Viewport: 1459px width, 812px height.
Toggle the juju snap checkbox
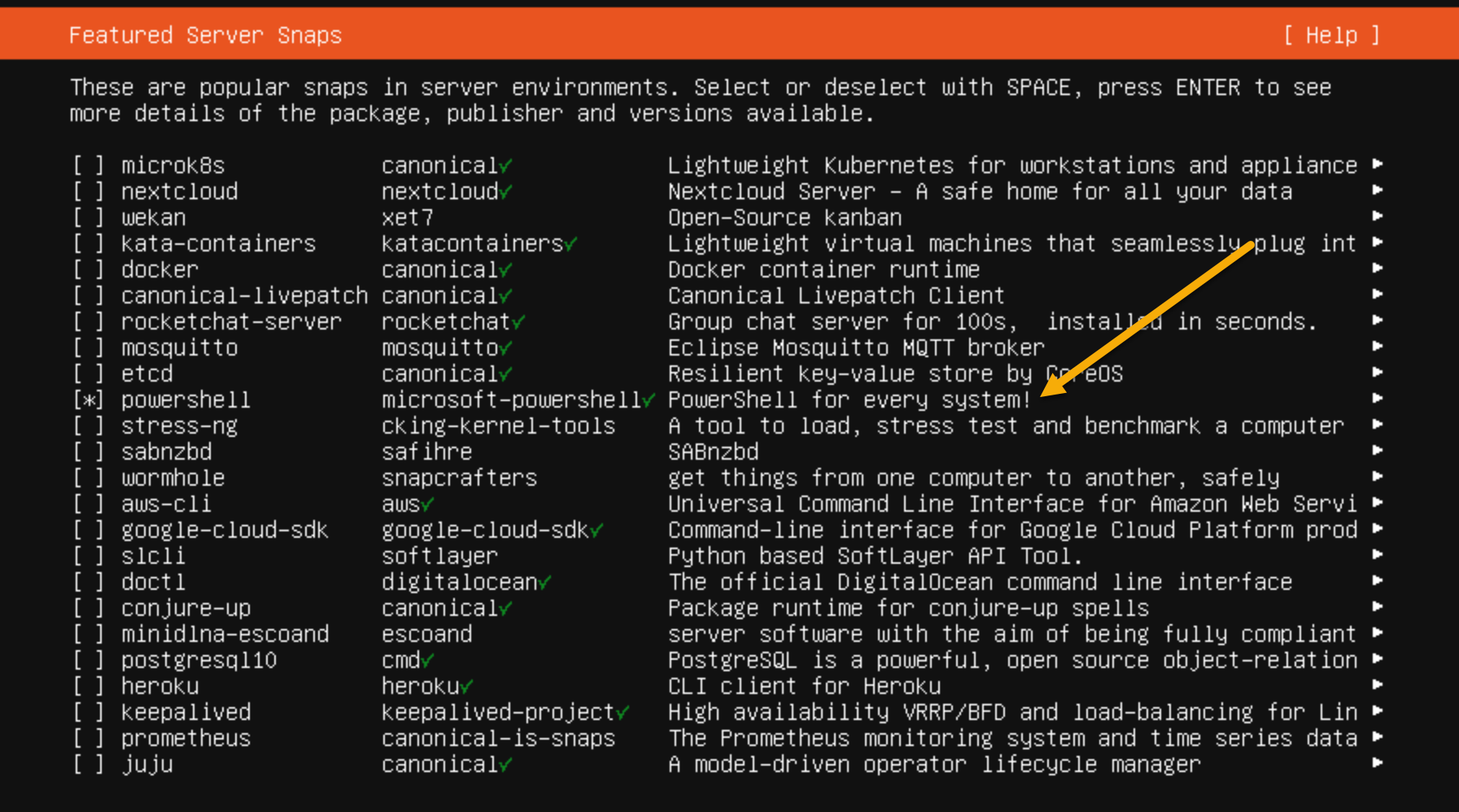click(89, 765)
